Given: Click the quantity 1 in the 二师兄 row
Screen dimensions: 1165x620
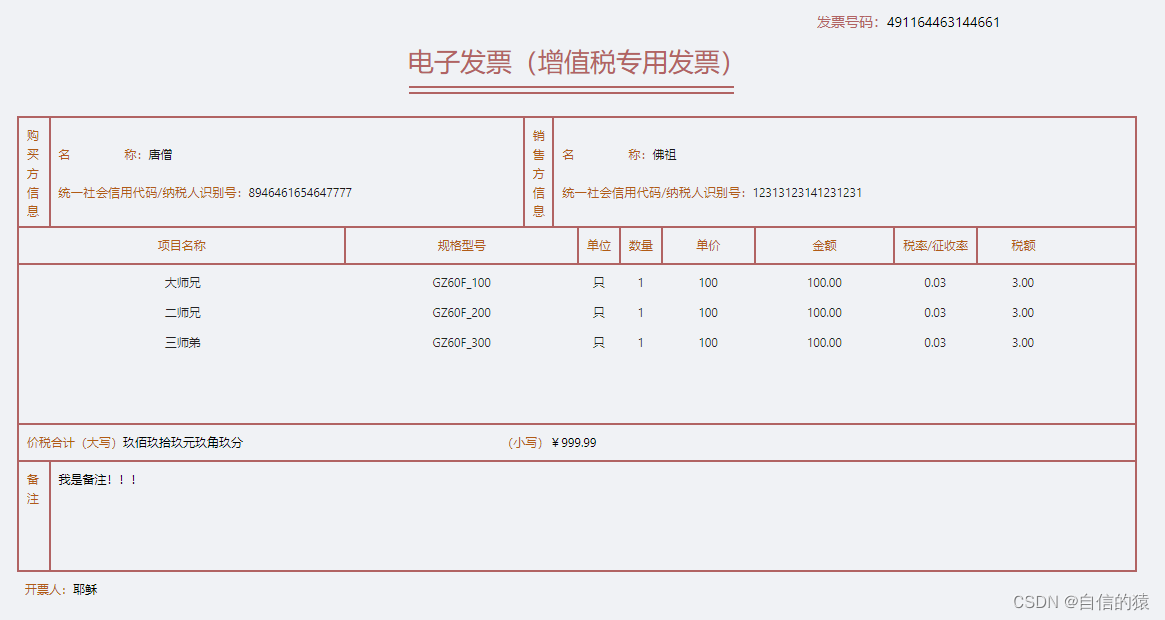Looking at the screenshot, I should pos(640,312).
